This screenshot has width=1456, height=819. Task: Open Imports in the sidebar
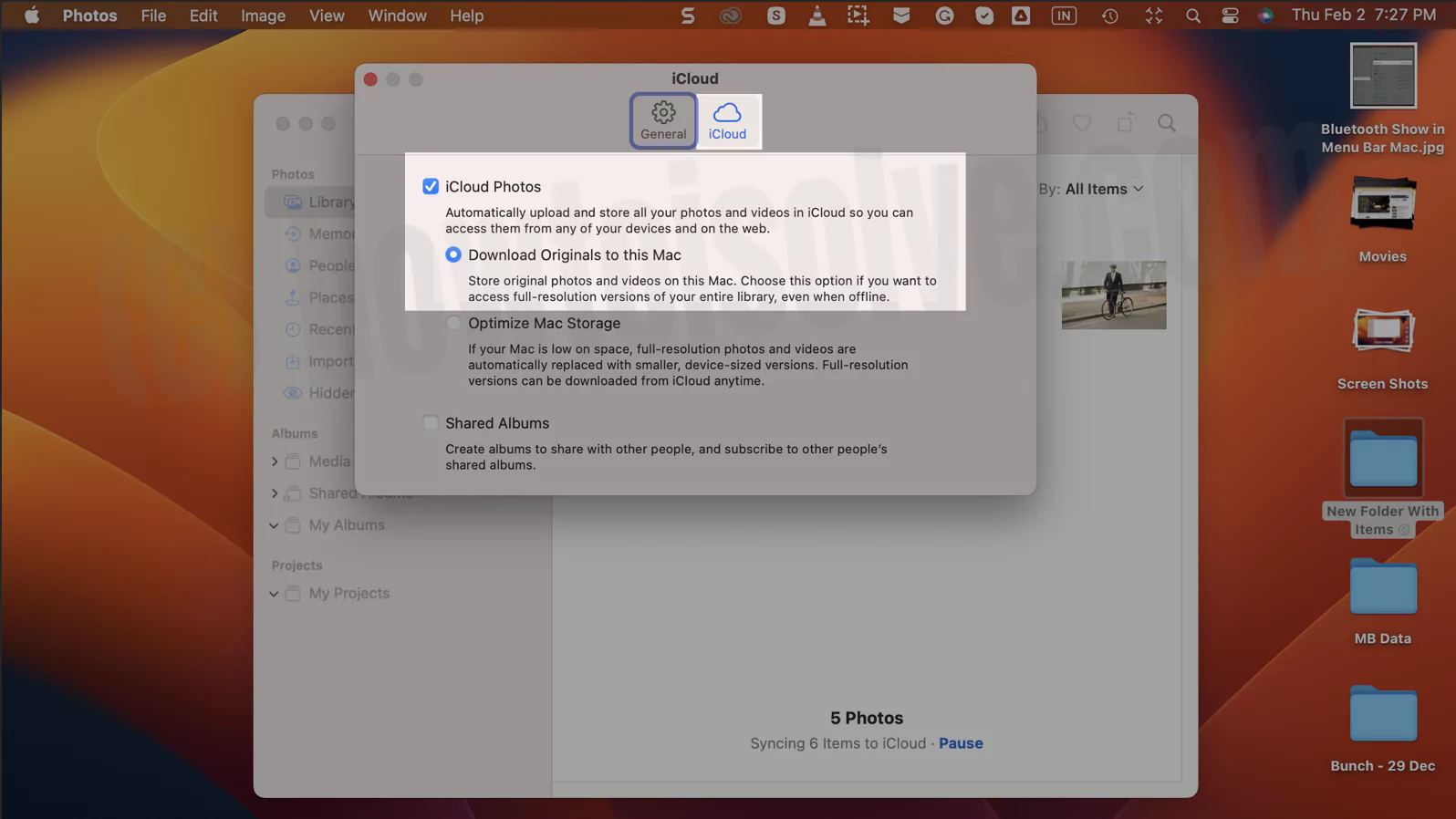click(x=319, y=361)
